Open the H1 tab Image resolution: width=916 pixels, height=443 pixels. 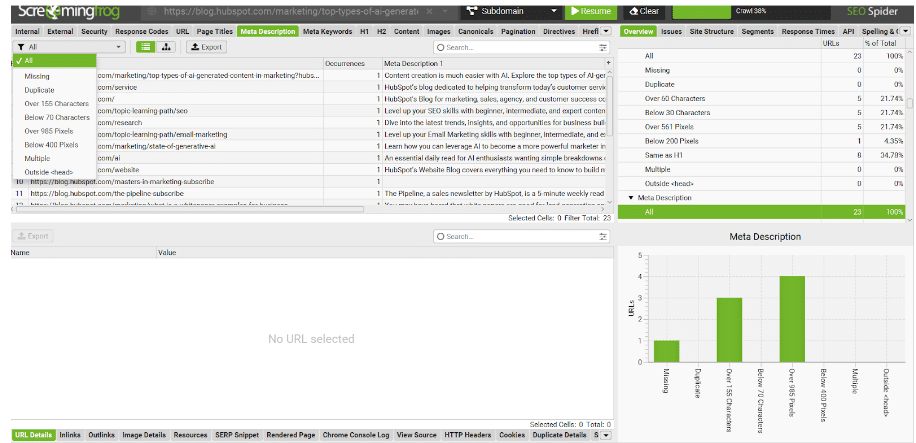pos(363,32)
